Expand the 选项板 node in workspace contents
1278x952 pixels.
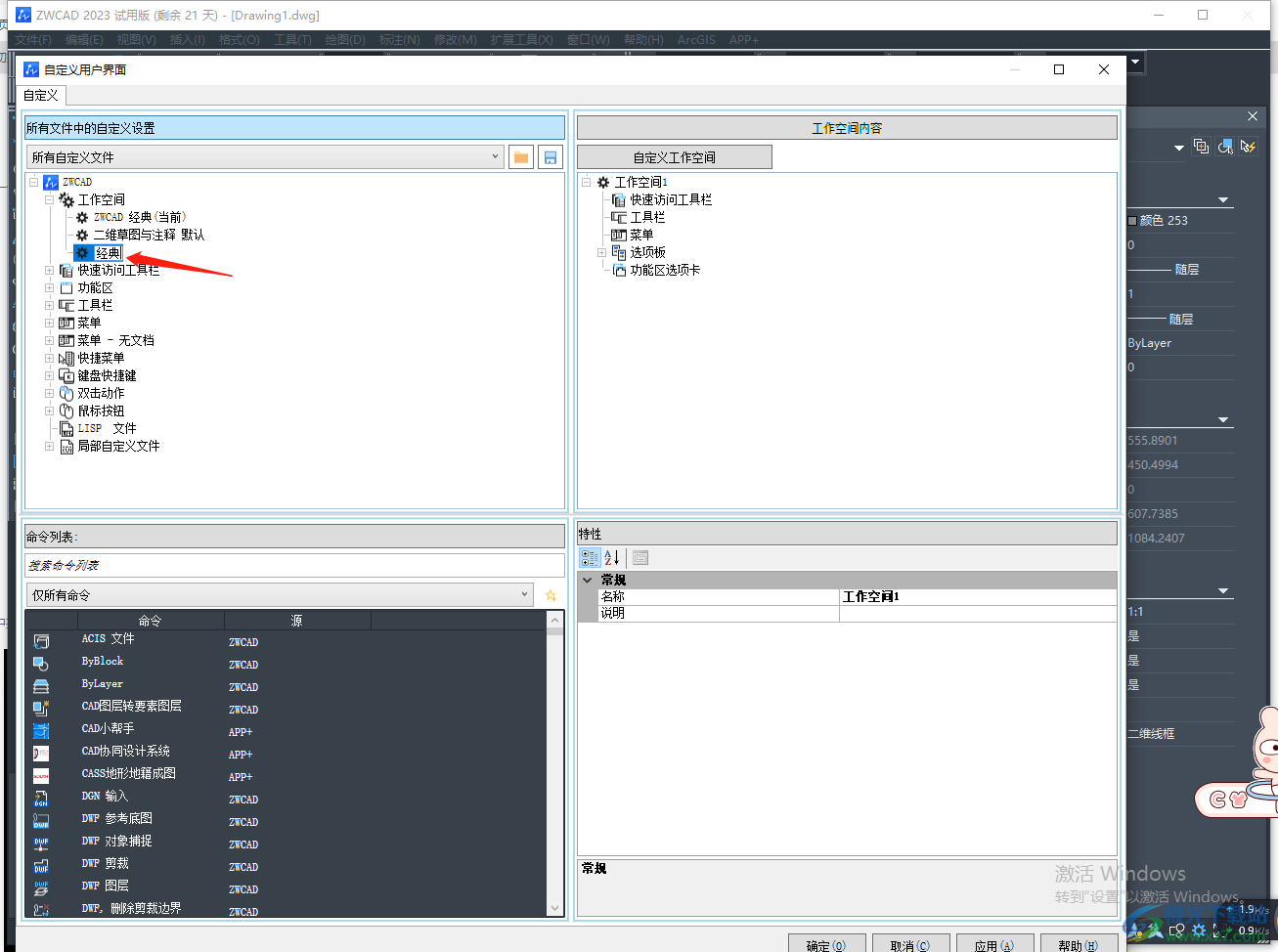pyautogui.click(x=601, y=252)
